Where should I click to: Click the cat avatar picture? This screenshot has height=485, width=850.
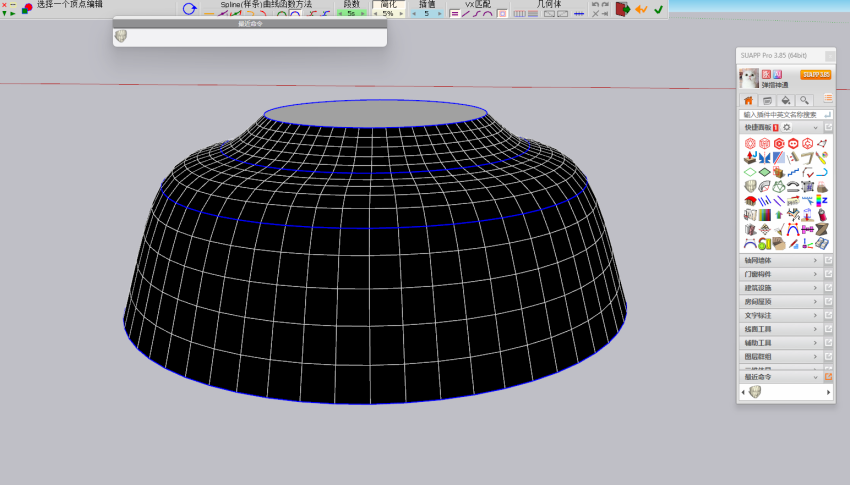coord(749,78)
